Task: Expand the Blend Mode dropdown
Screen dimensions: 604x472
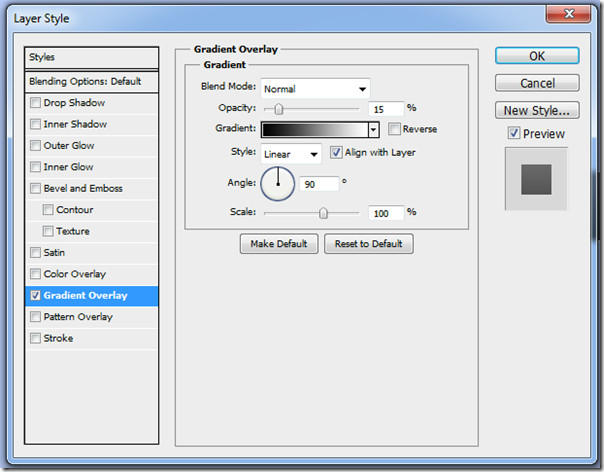Action: (315, 89)
